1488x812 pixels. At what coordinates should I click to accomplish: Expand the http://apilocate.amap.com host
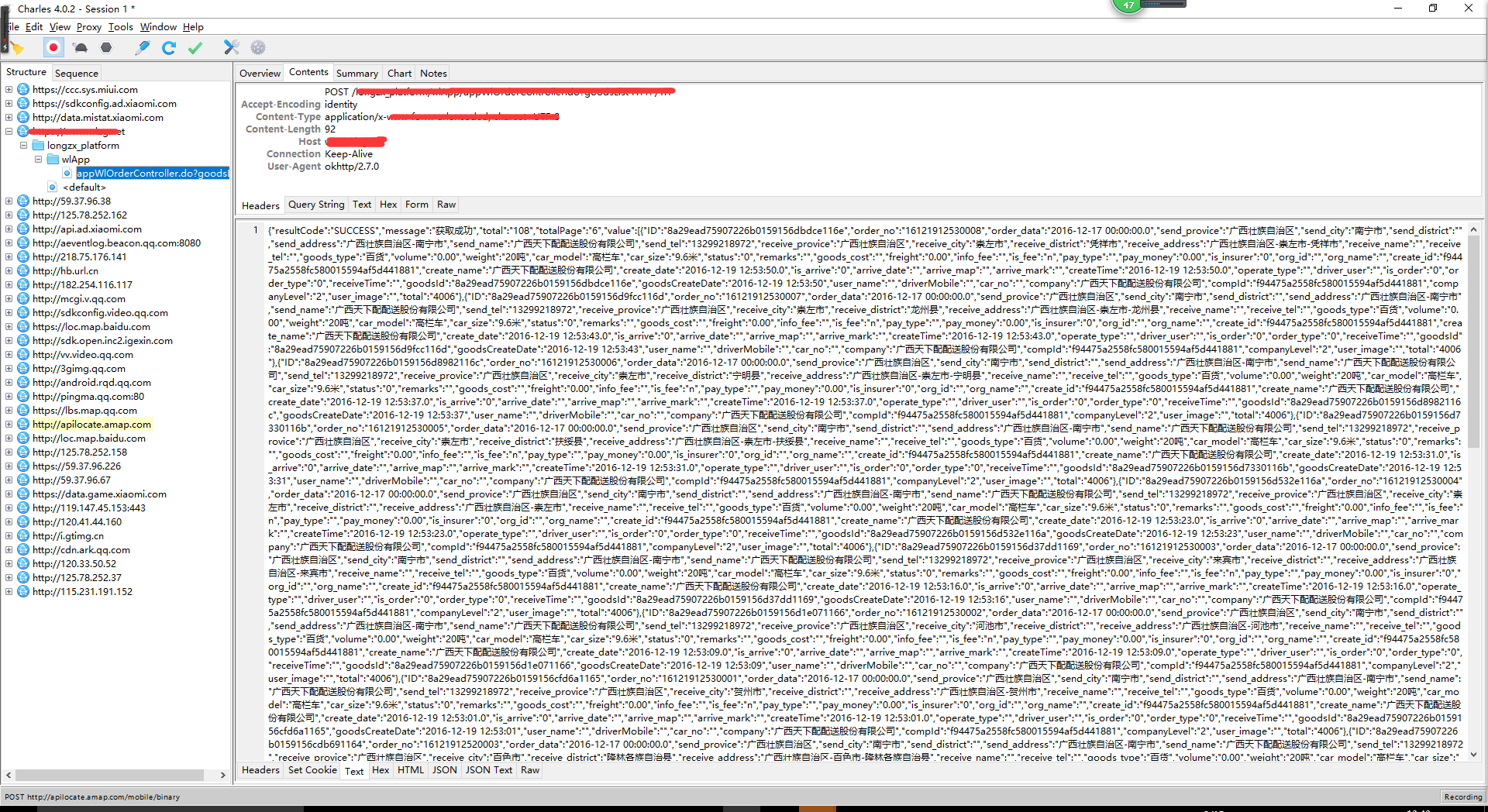coord(9,425)
